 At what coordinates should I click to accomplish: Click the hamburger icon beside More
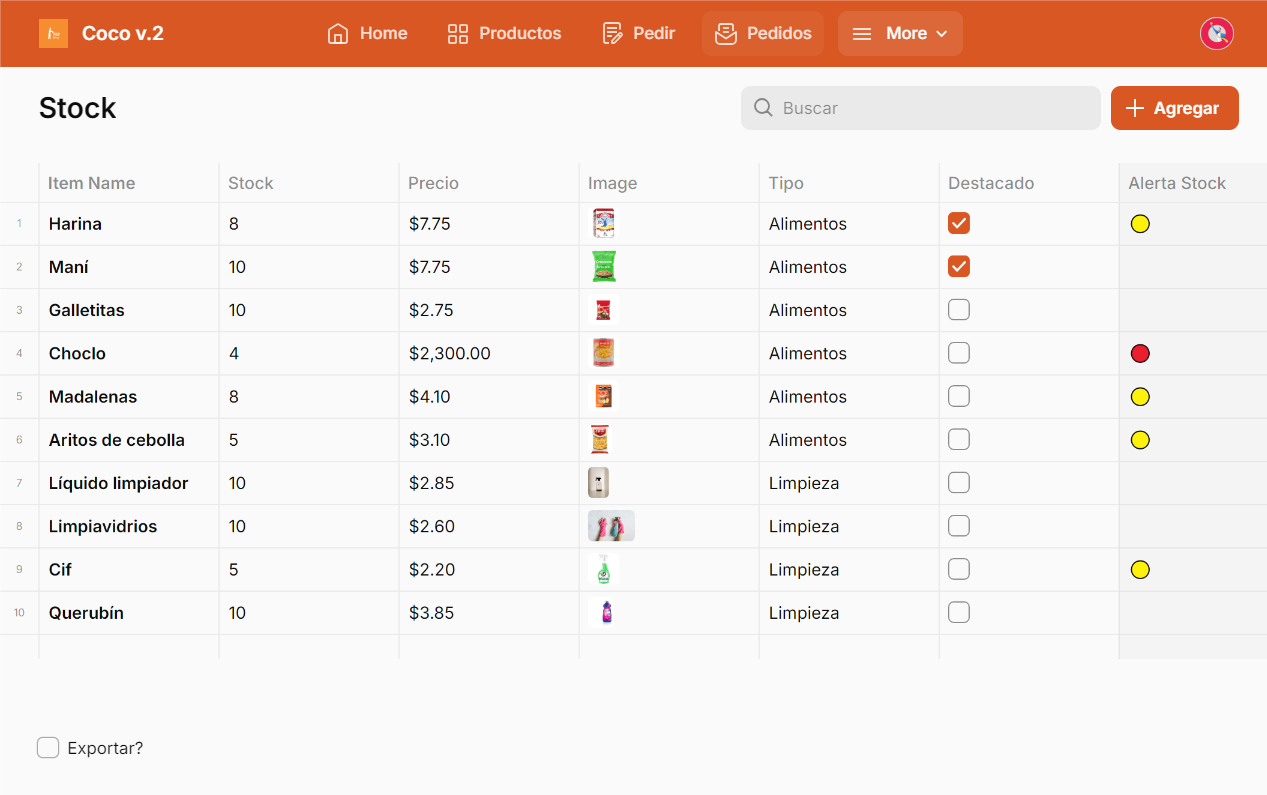coord(861,34)
